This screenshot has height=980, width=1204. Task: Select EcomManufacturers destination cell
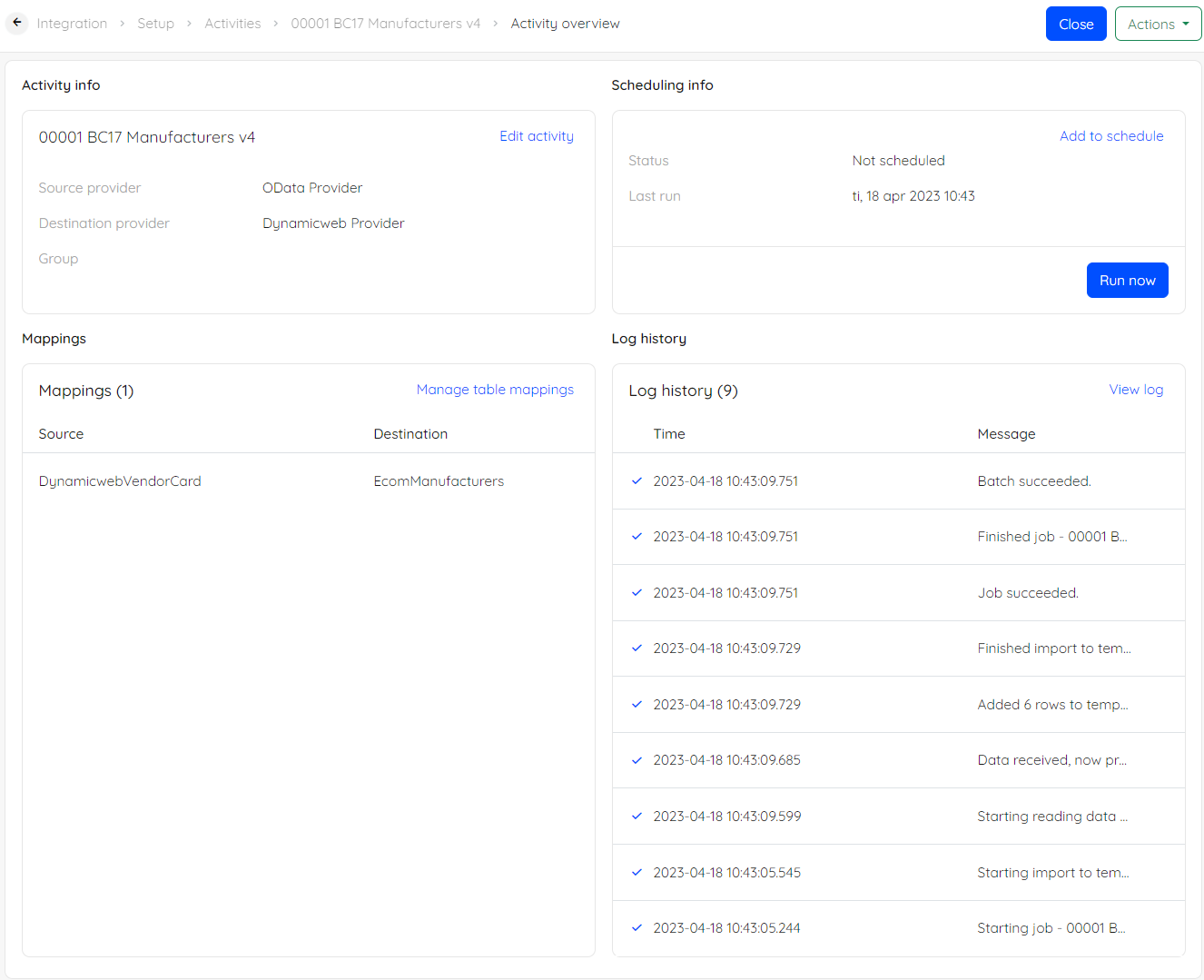[x=439, y=481]
